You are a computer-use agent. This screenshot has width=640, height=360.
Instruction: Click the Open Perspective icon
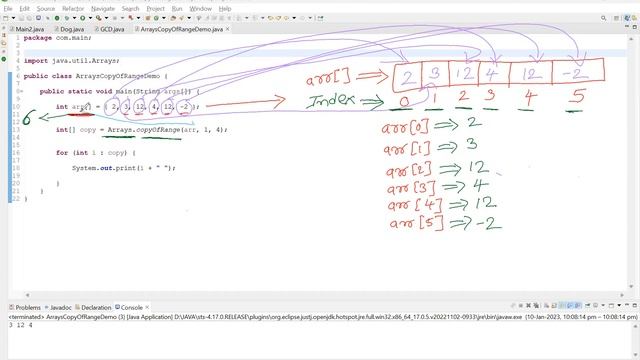[616, 18]
